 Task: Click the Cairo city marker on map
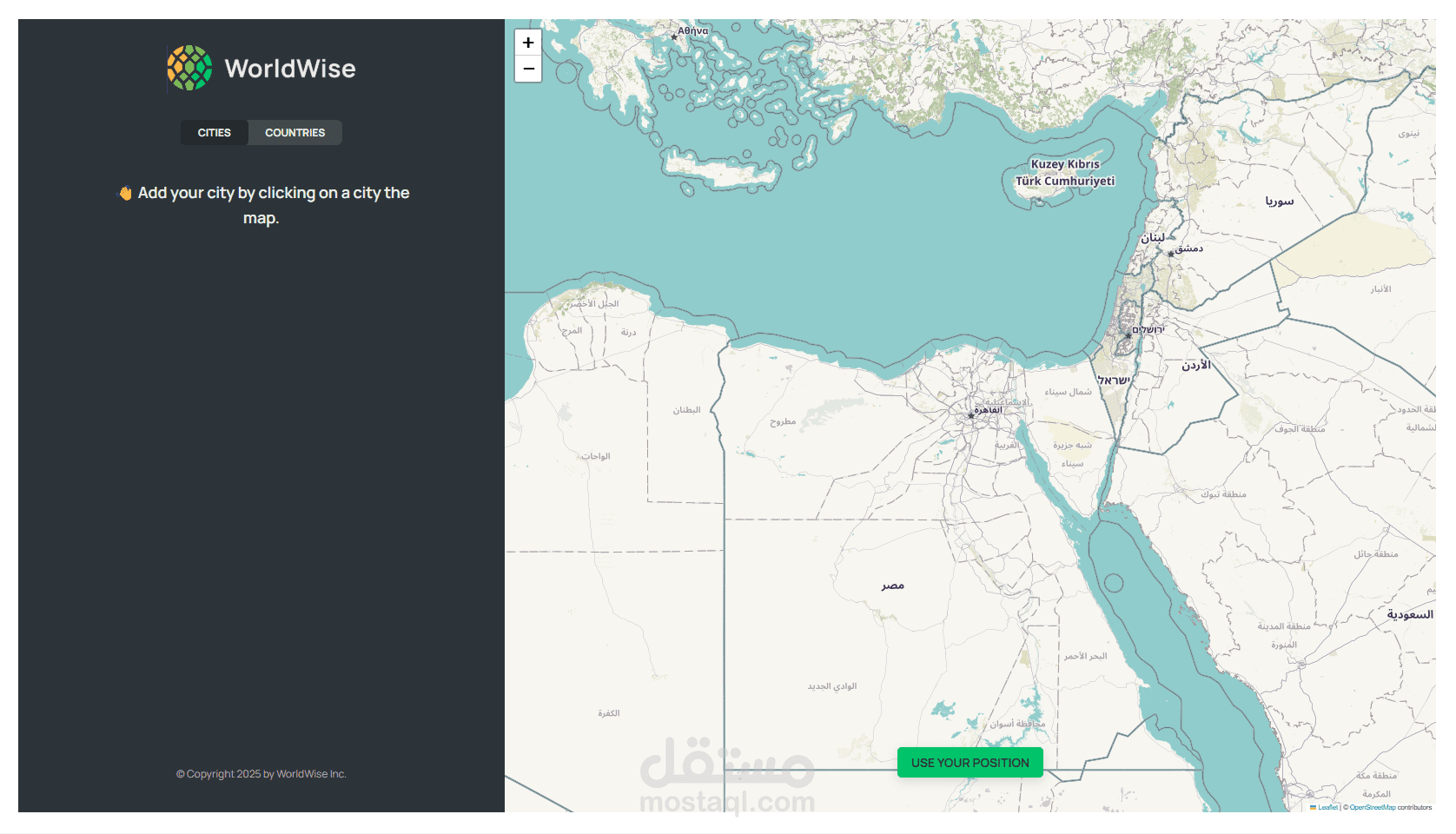971,415
